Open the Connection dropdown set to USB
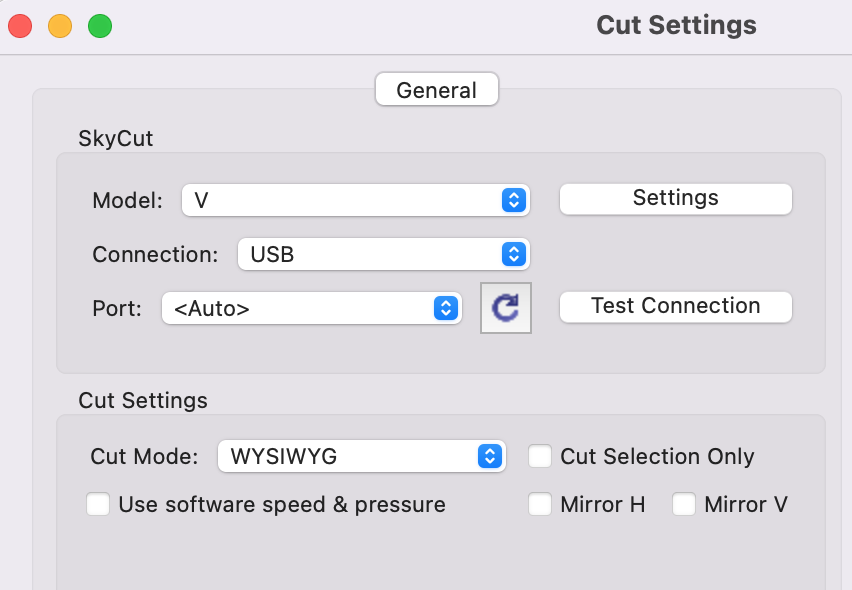Viewport: 852px width, 590px height. pos(384,254)
